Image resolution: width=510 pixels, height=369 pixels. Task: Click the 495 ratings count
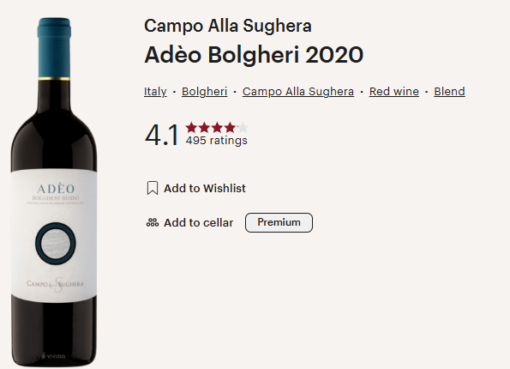click(216, 140)
